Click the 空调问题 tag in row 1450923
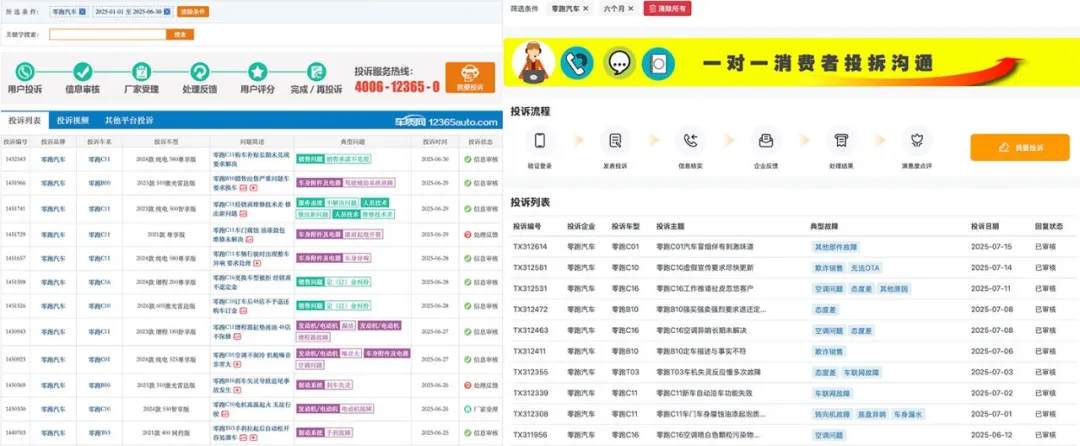The width and height of the screenshot is (1080, 446). tap(309, 365)
